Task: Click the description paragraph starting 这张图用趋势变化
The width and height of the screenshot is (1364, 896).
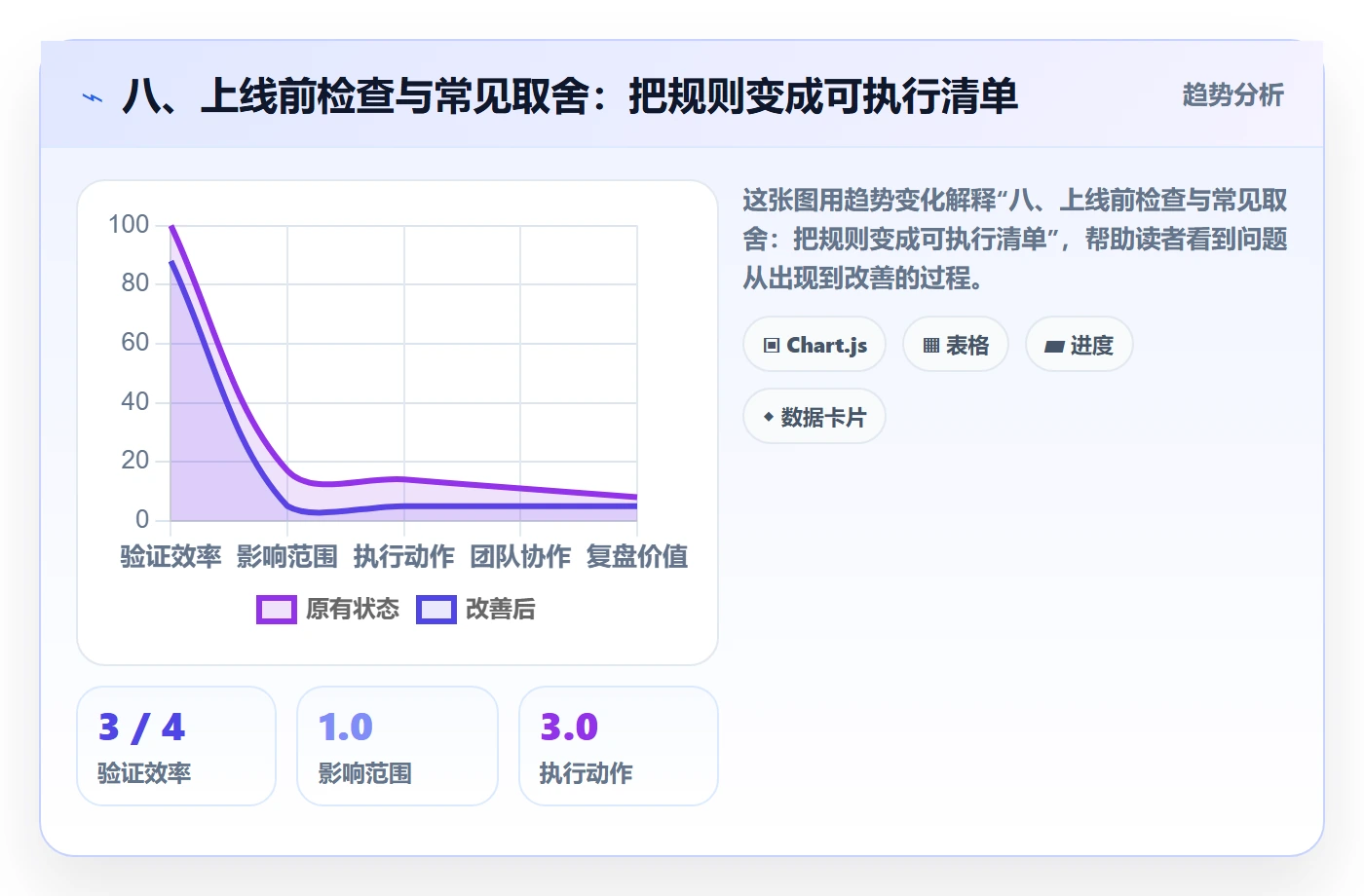Action: click(1015, 240)
